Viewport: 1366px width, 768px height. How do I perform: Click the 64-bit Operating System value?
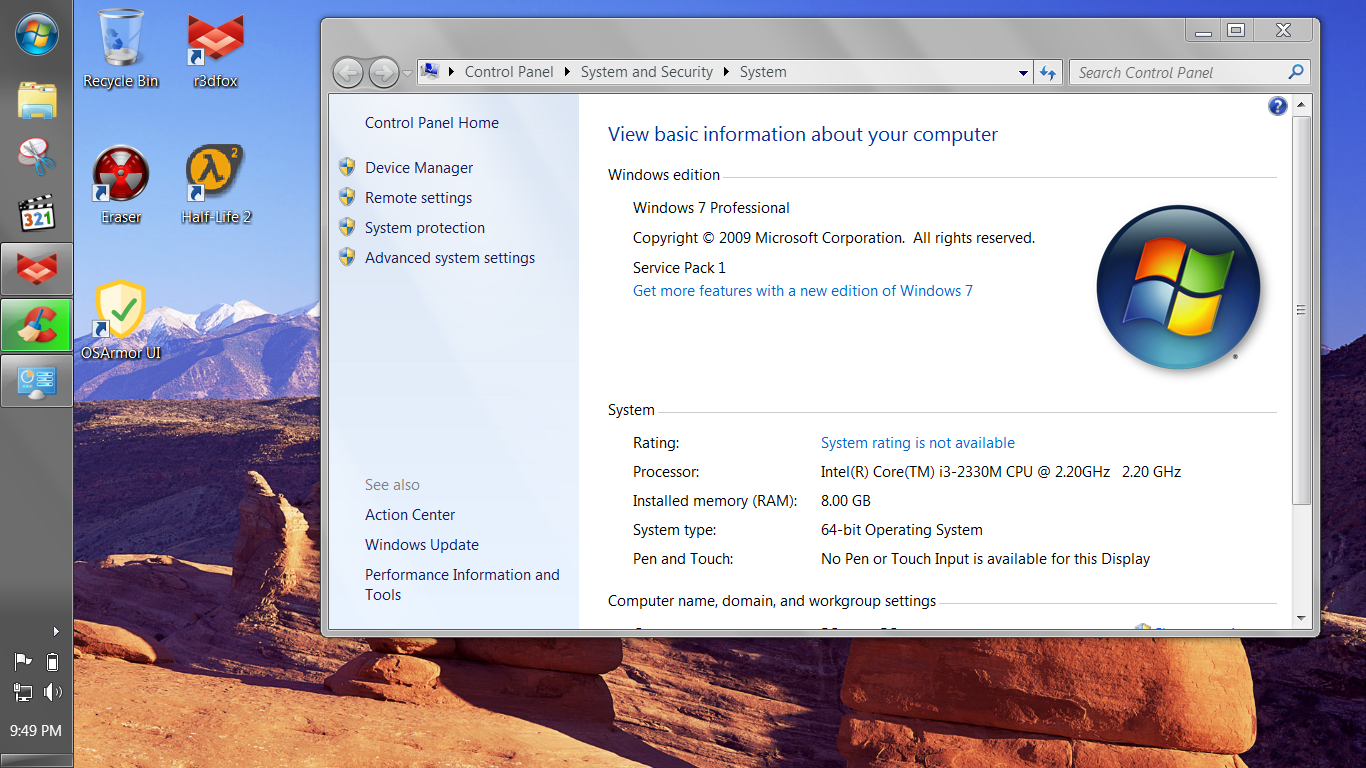(x=902, y=530)
